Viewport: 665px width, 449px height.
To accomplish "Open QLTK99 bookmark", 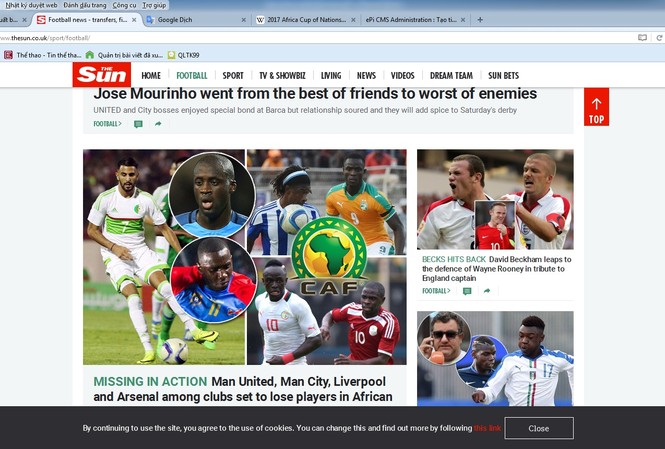I will coord(183,55).
